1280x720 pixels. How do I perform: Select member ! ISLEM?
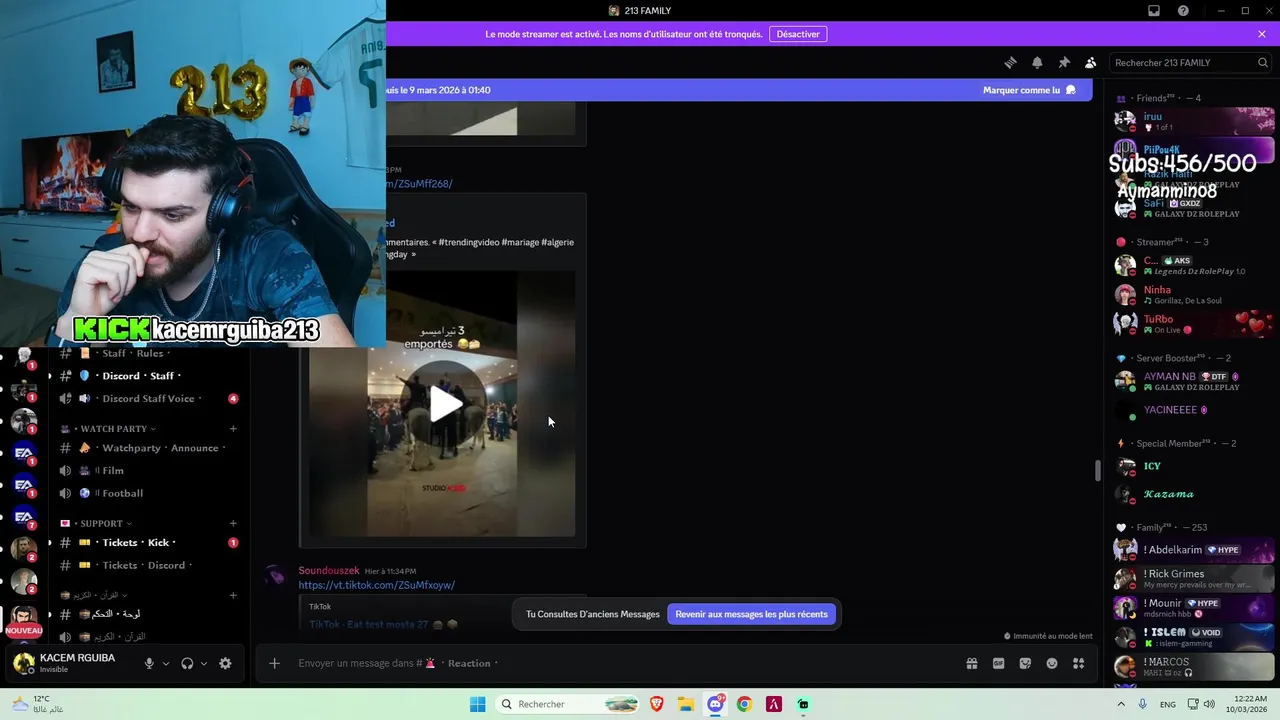click(1193, 636)
